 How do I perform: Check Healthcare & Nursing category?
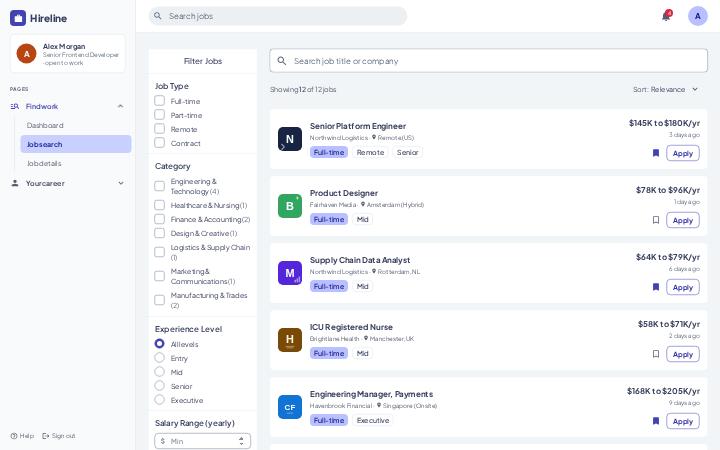(159, 205)
